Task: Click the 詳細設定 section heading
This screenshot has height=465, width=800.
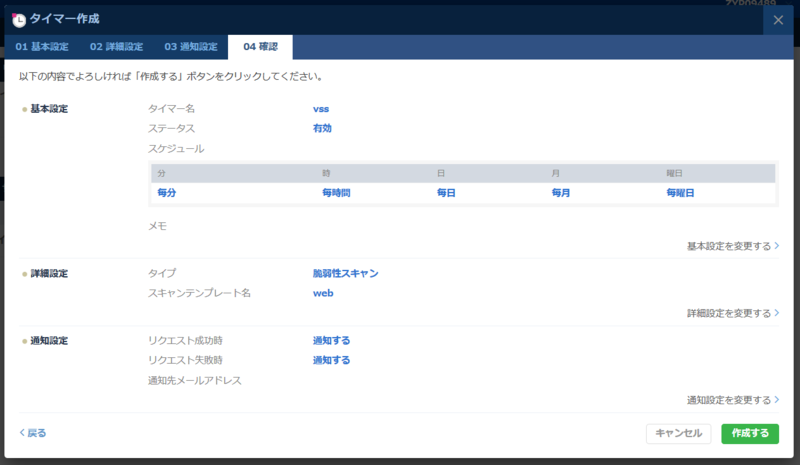Action: [49, 274]
